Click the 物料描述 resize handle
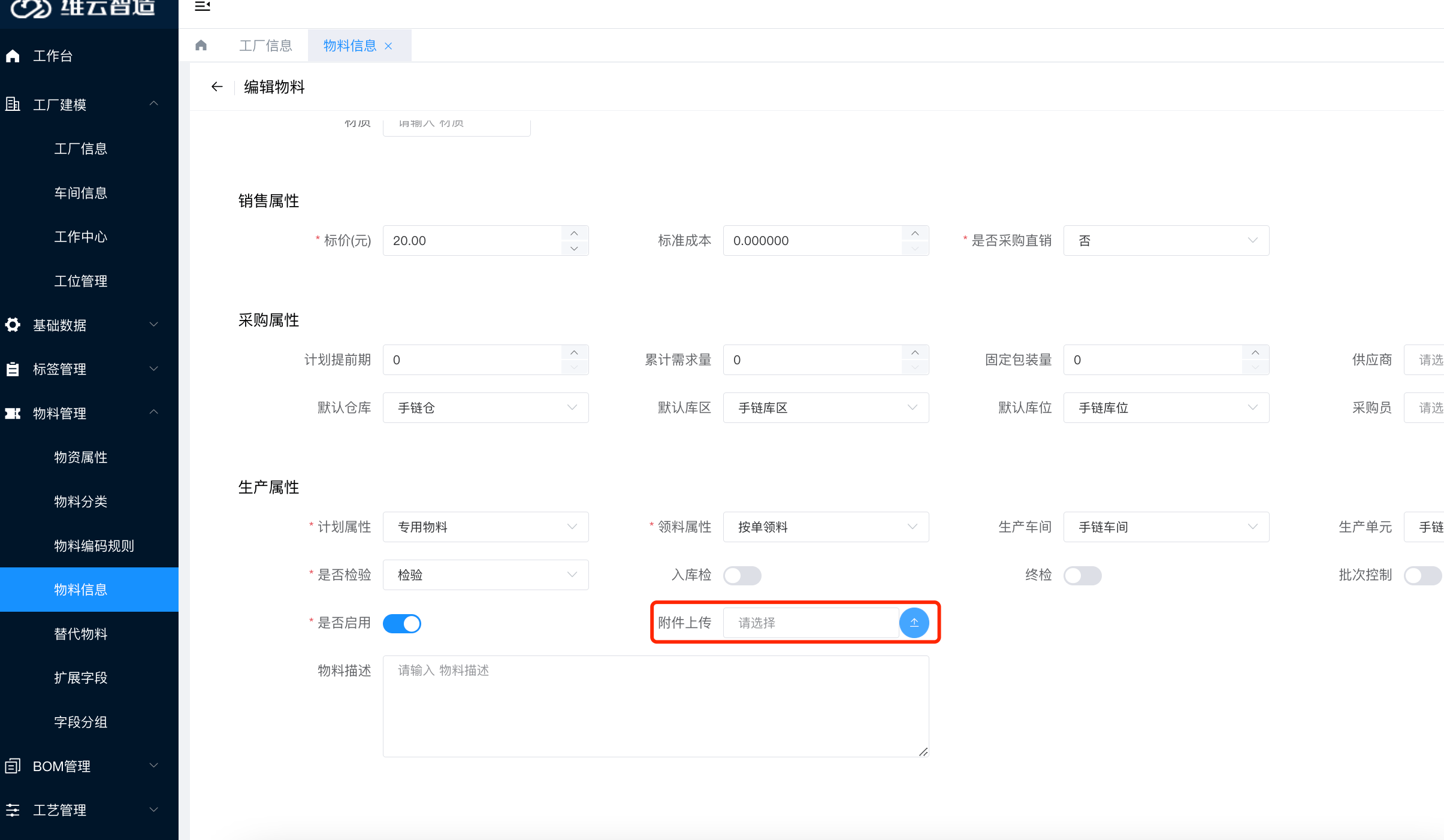 click(x=923, y=752)
